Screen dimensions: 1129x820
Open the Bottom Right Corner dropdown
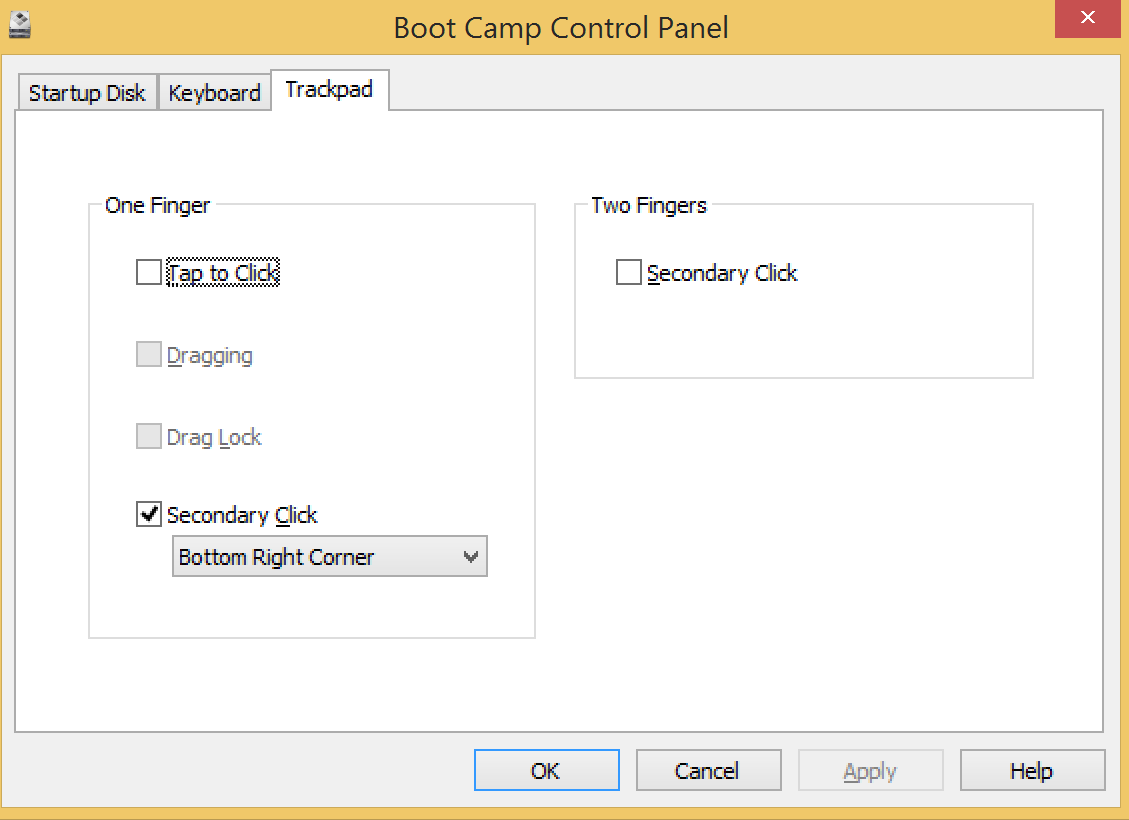point(330,556)
